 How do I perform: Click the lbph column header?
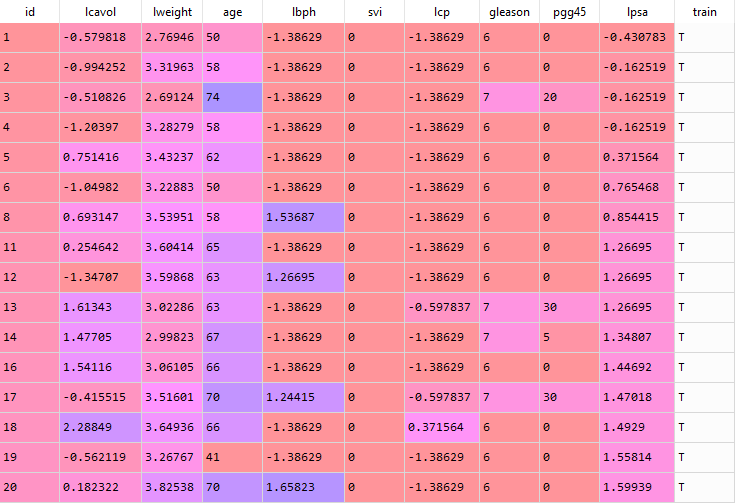point(303,12)
